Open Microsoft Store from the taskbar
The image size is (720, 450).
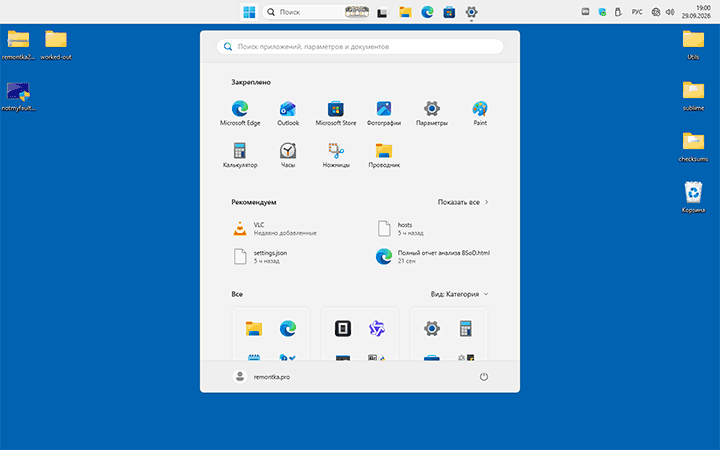(449, 12)
